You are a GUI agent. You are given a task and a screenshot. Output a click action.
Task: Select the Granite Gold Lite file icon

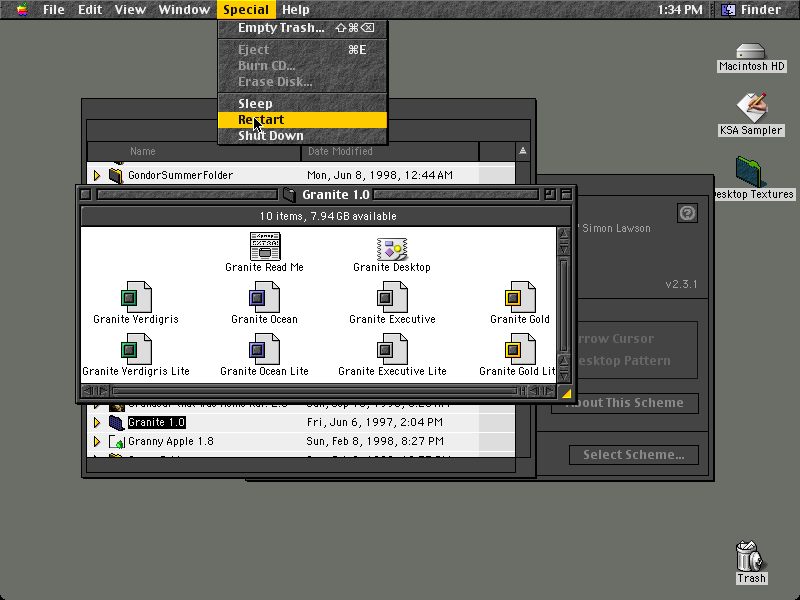[x=520, y=349]
